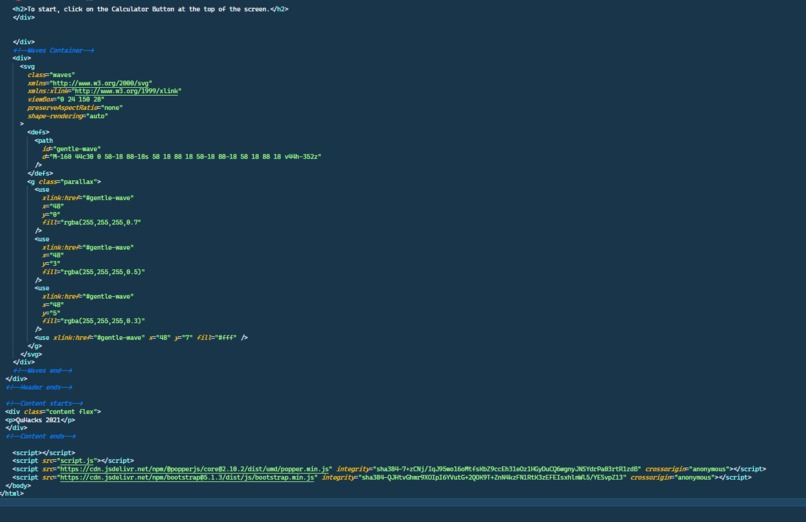Click the h2 line mentioning Calculator Button
Viewport: 806px width, 522px height.
(x=150, y=9)
